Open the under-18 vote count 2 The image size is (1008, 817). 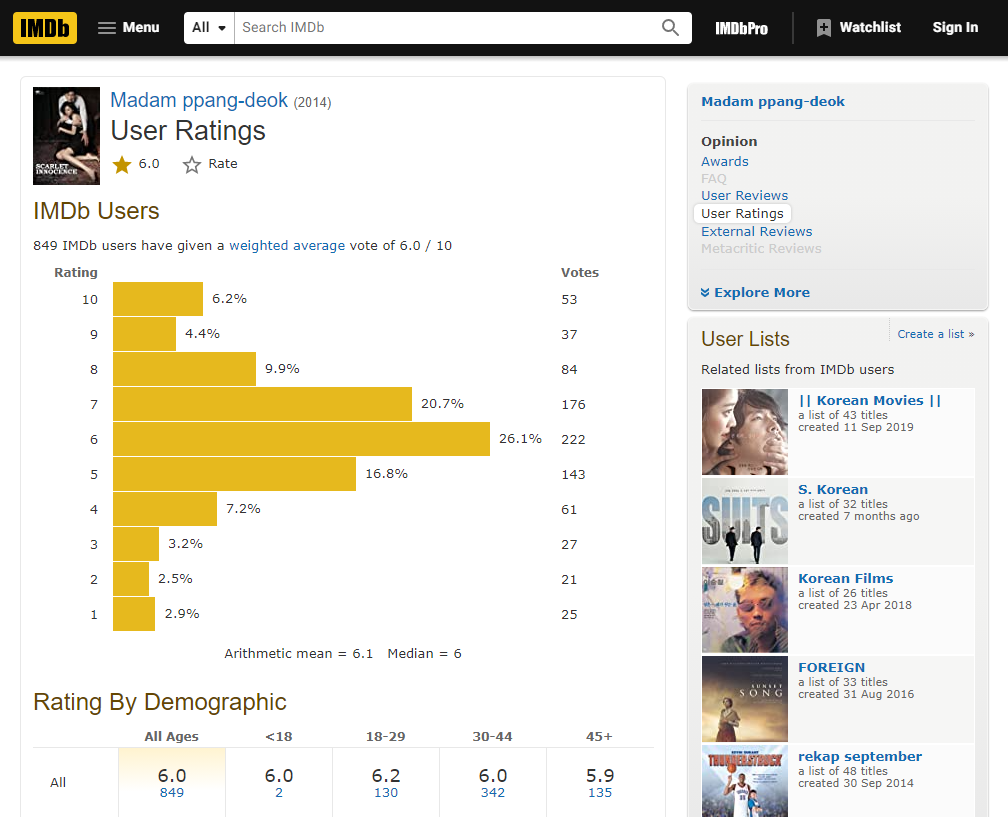click(279, 793)
